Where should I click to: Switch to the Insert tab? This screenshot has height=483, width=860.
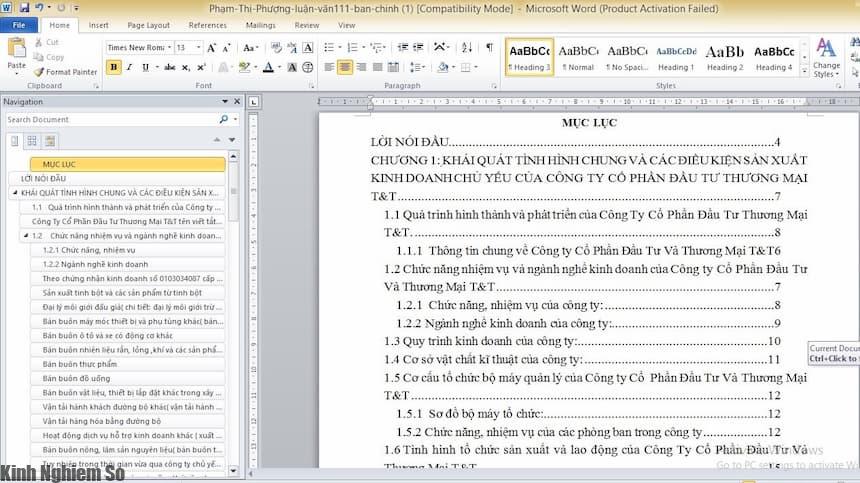[x=99, y=25]
